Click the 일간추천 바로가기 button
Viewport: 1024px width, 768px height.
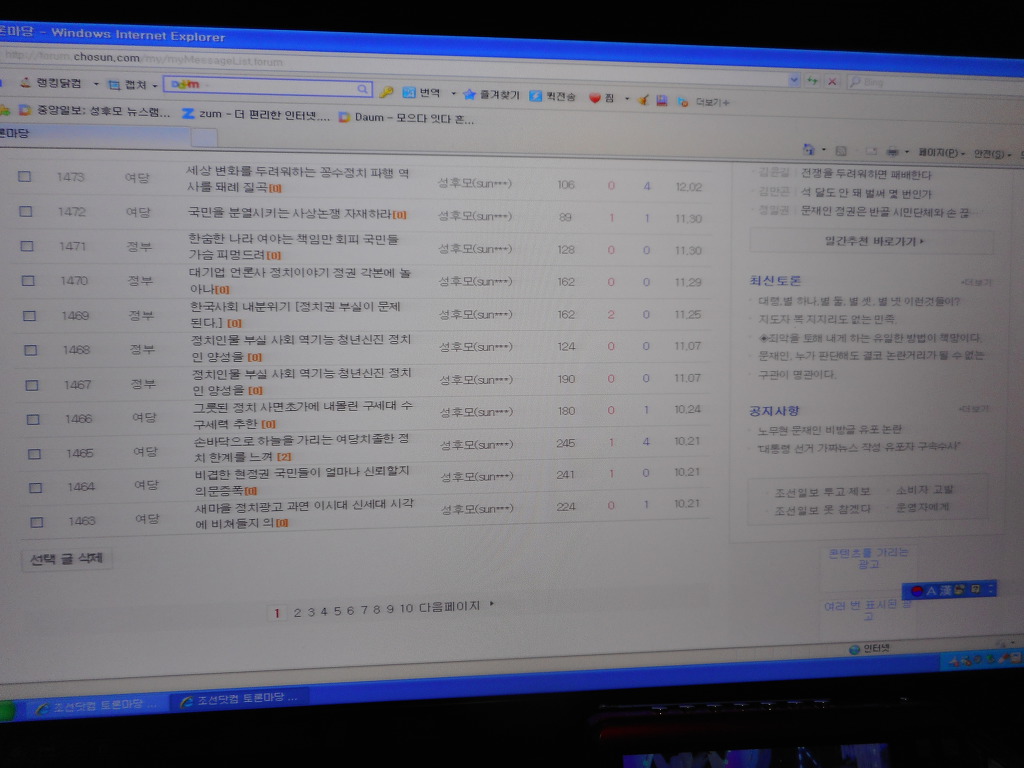(x=871, y=241)
